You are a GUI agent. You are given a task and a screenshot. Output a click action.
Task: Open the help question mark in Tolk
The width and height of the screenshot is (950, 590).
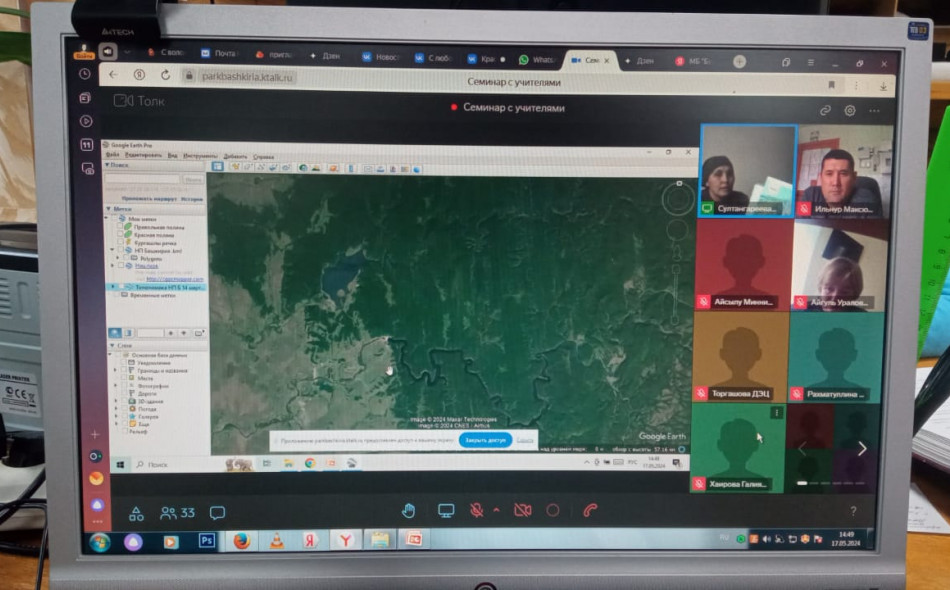pyautogui.click(x=853, y=511)
